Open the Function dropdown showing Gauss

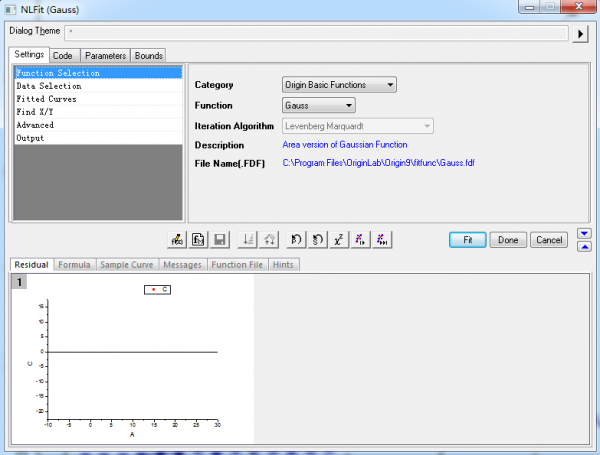319,106
